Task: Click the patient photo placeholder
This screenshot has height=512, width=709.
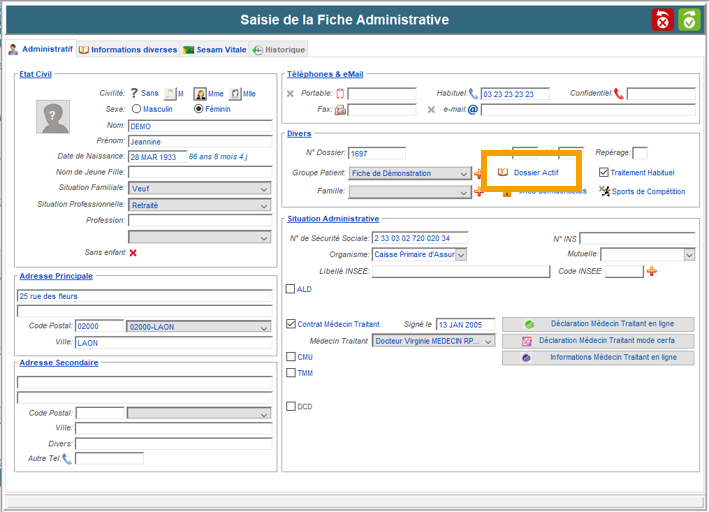Action: tap(53, 117)
